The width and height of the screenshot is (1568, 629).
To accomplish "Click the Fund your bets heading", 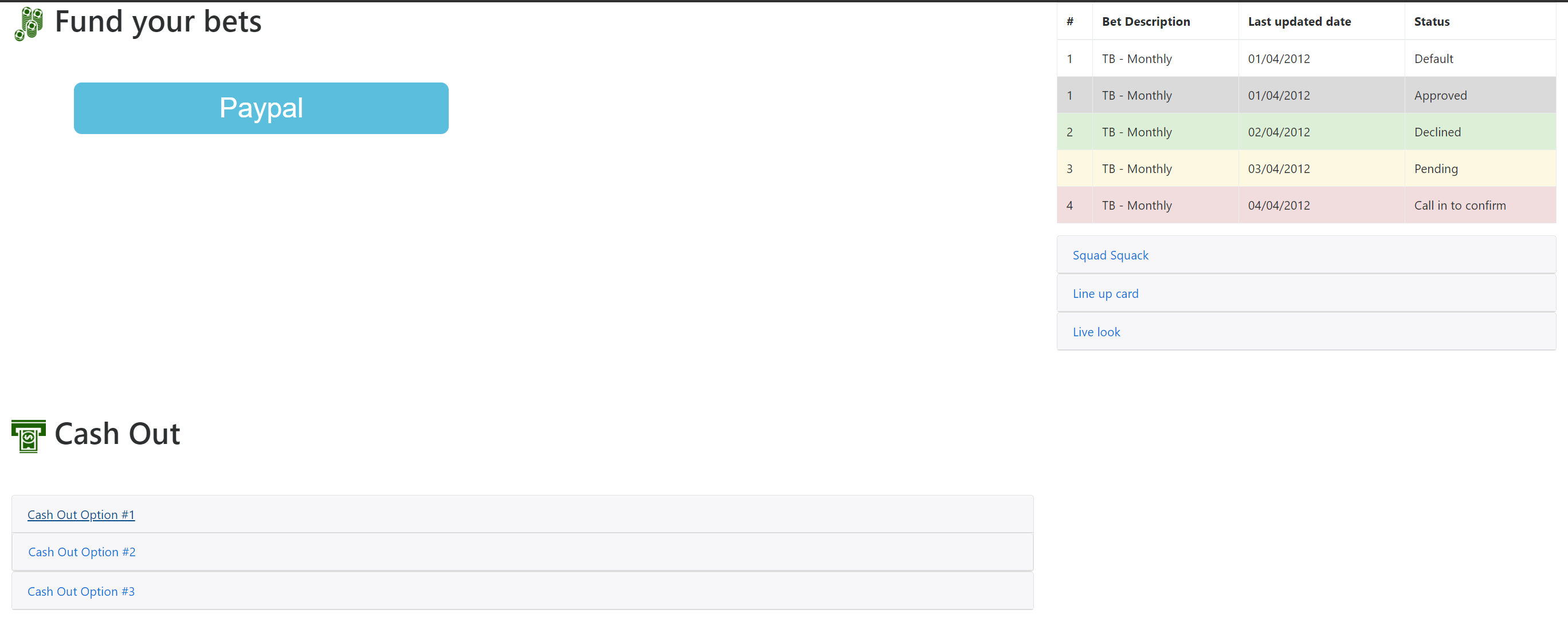I will [158, 22].
